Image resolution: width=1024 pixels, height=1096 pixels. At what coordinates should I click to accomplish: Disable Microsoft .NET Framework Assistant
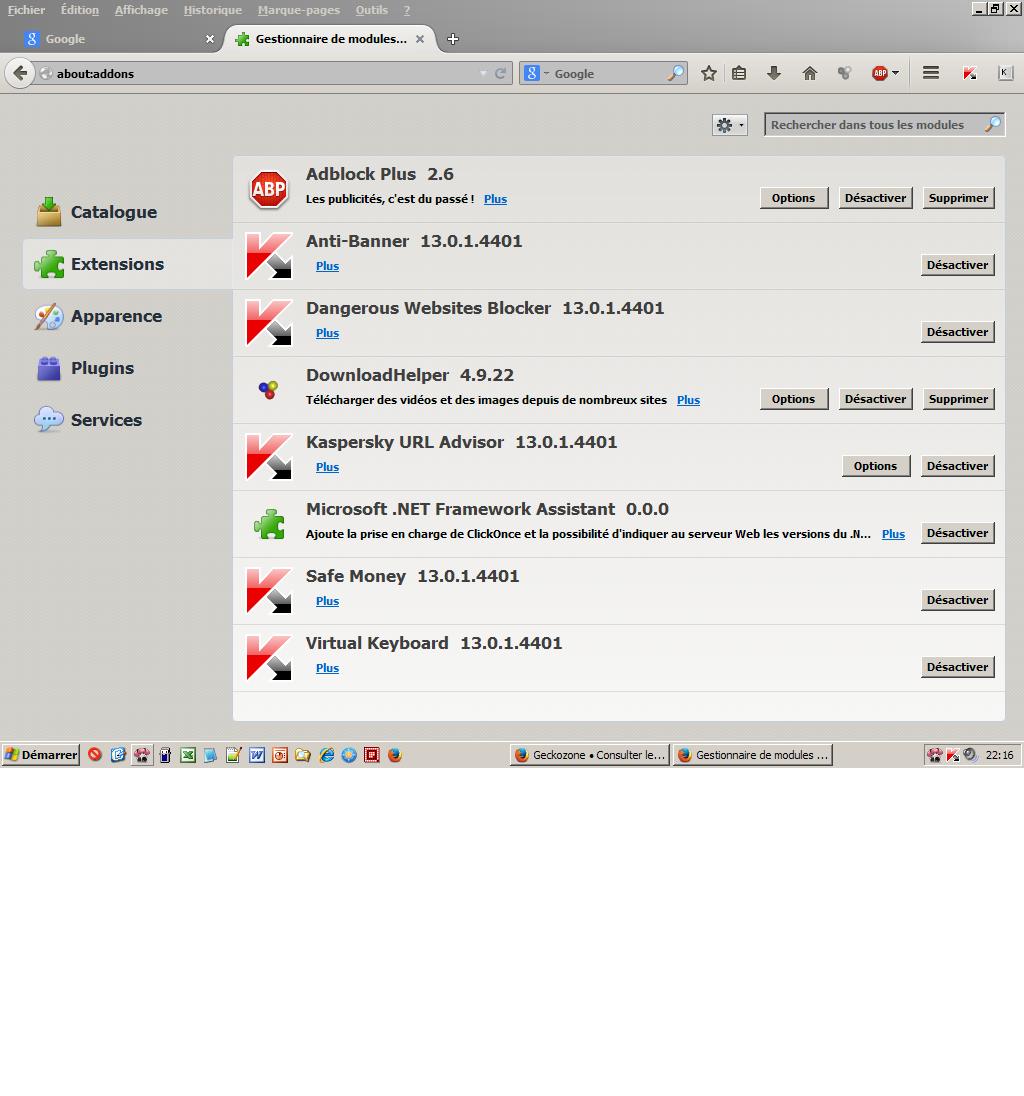pyautogui.click(x=958, y=533)
